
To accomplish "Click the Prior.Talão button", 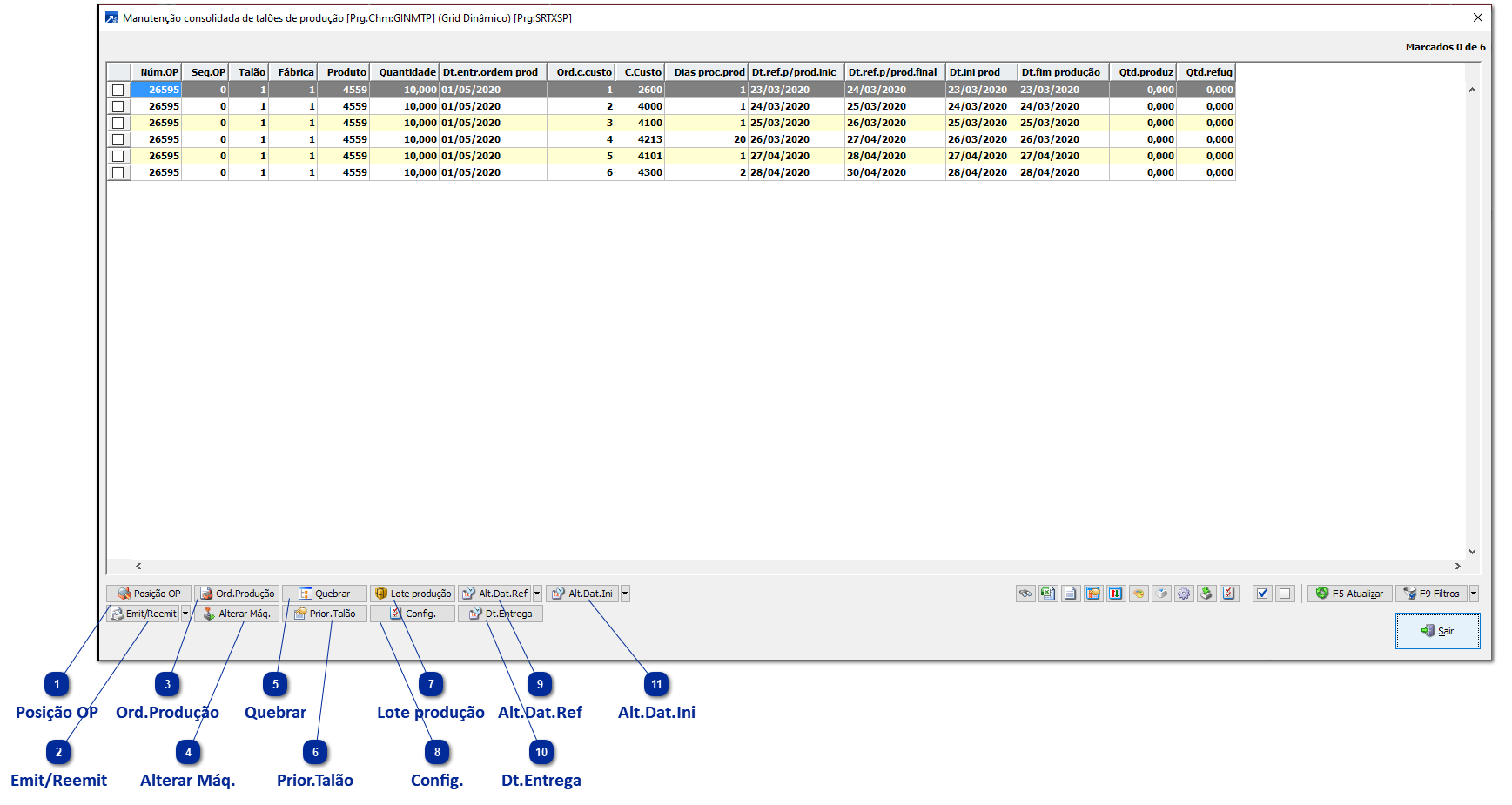I will [325, 614].
